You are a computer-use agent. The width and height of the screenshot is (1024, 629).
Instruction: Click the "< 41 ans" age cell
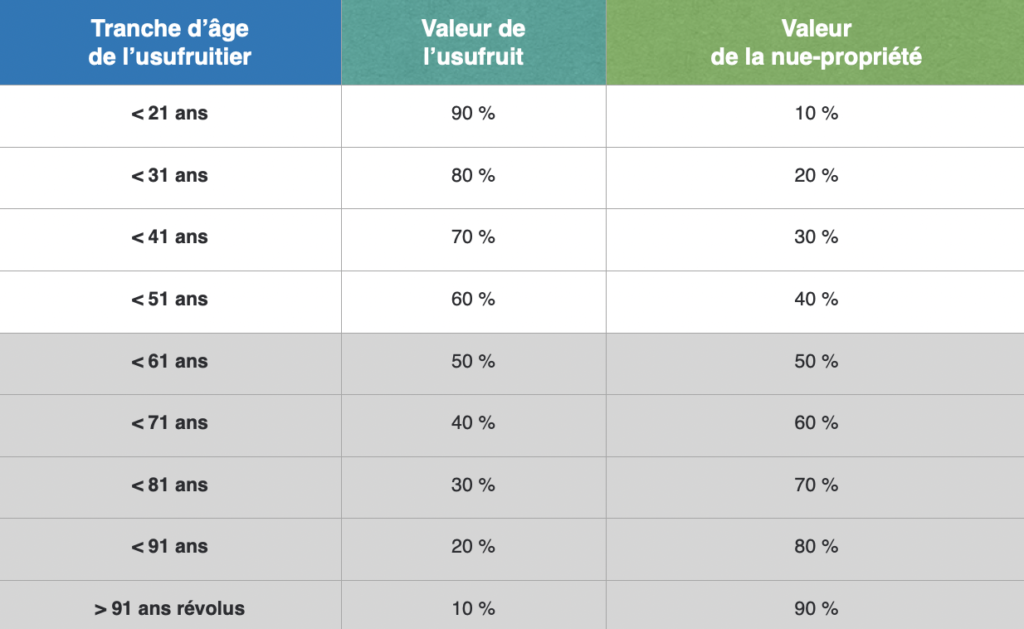170,238
